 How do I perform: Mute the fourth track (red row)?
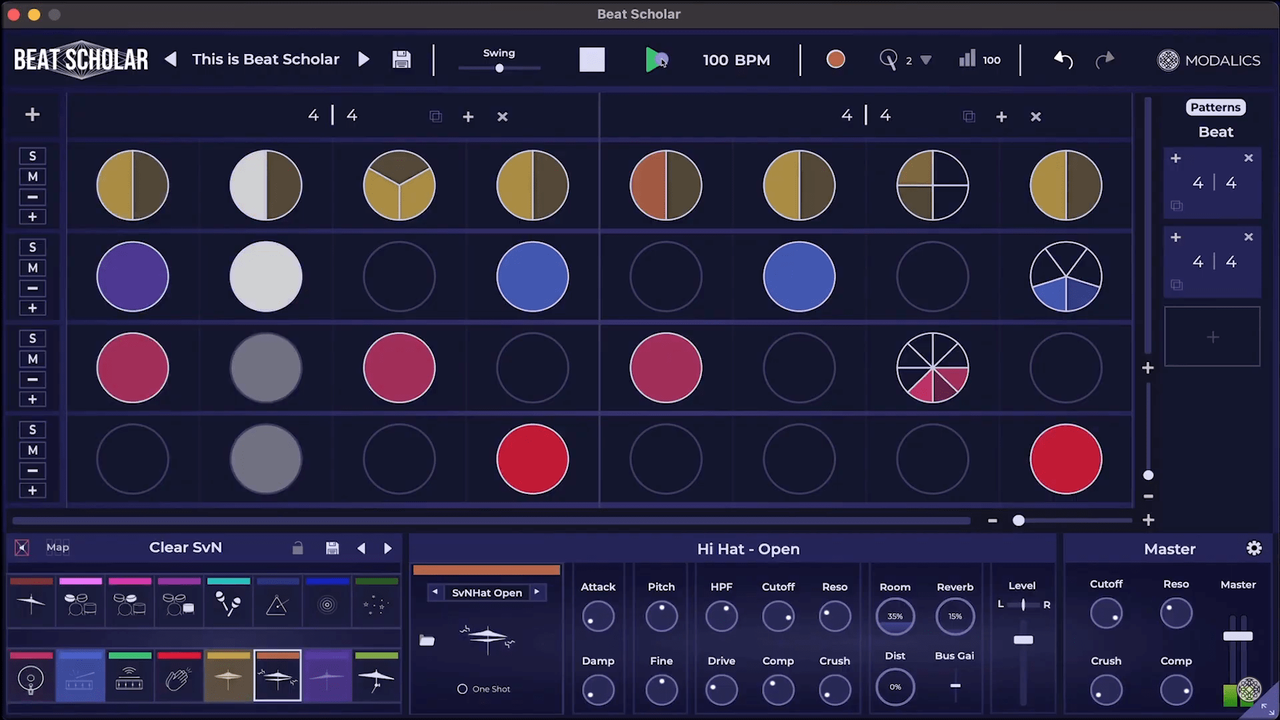[32, 450]
